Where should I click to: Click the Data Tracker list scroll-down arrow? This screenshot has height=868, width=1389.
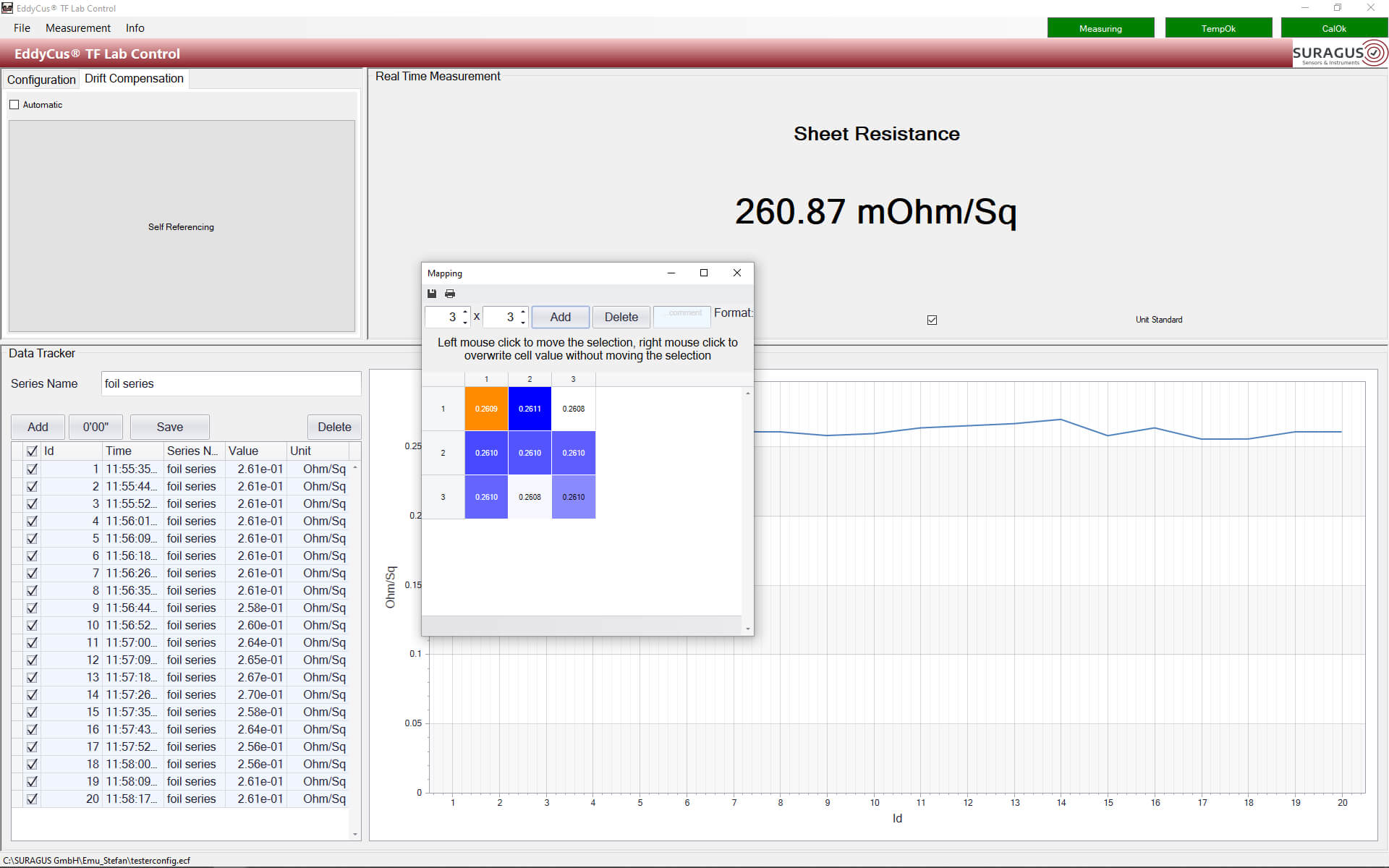pos(354,834)
